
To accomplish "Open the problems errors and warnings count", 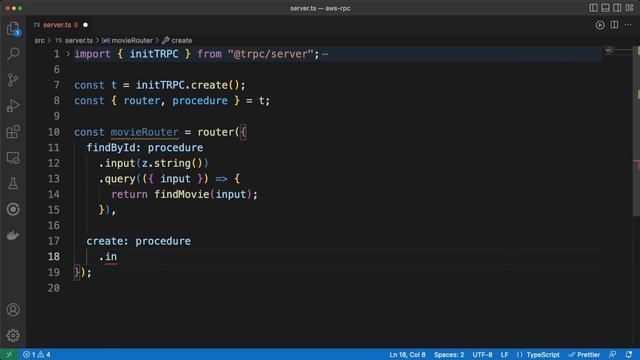I will coord(37,354).
